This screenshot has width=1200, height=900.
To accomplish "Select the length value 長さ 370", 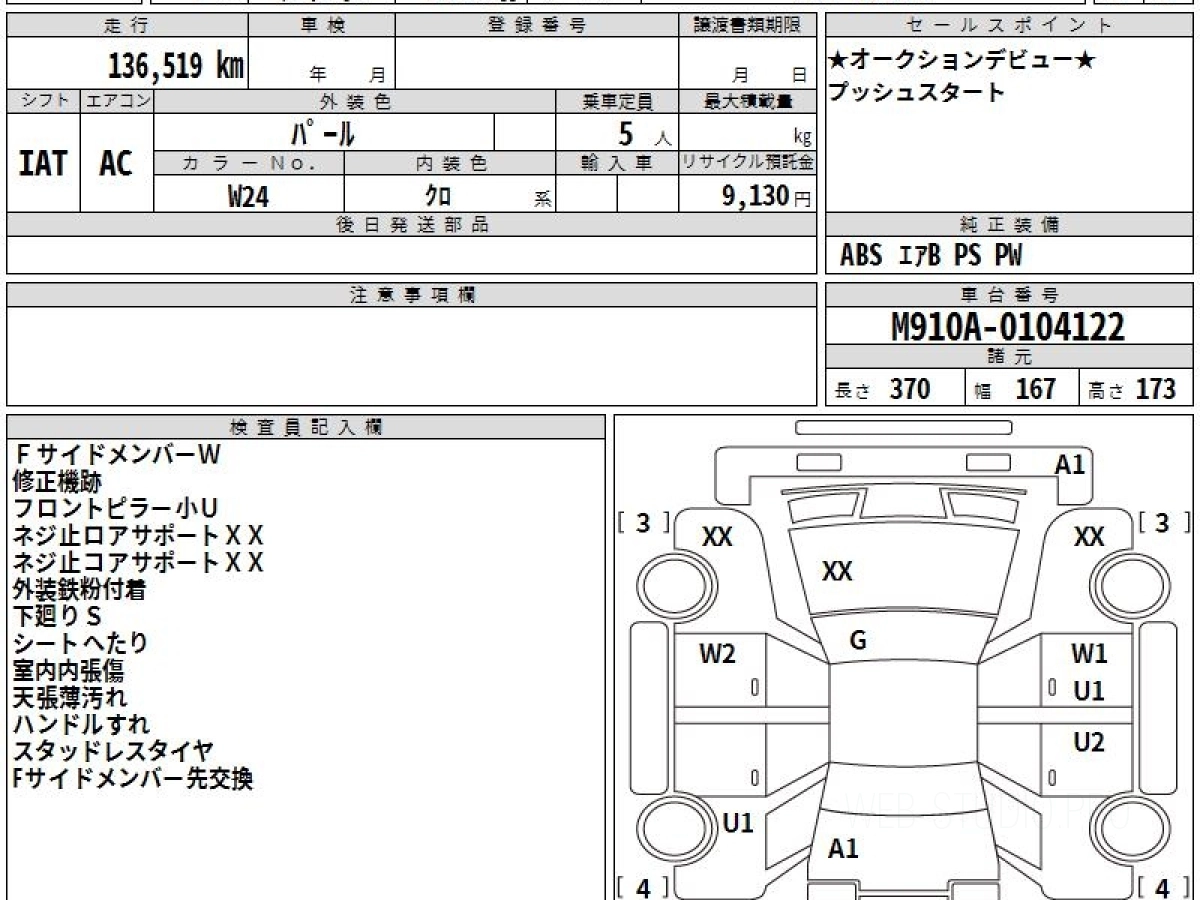I will (883, 389).
